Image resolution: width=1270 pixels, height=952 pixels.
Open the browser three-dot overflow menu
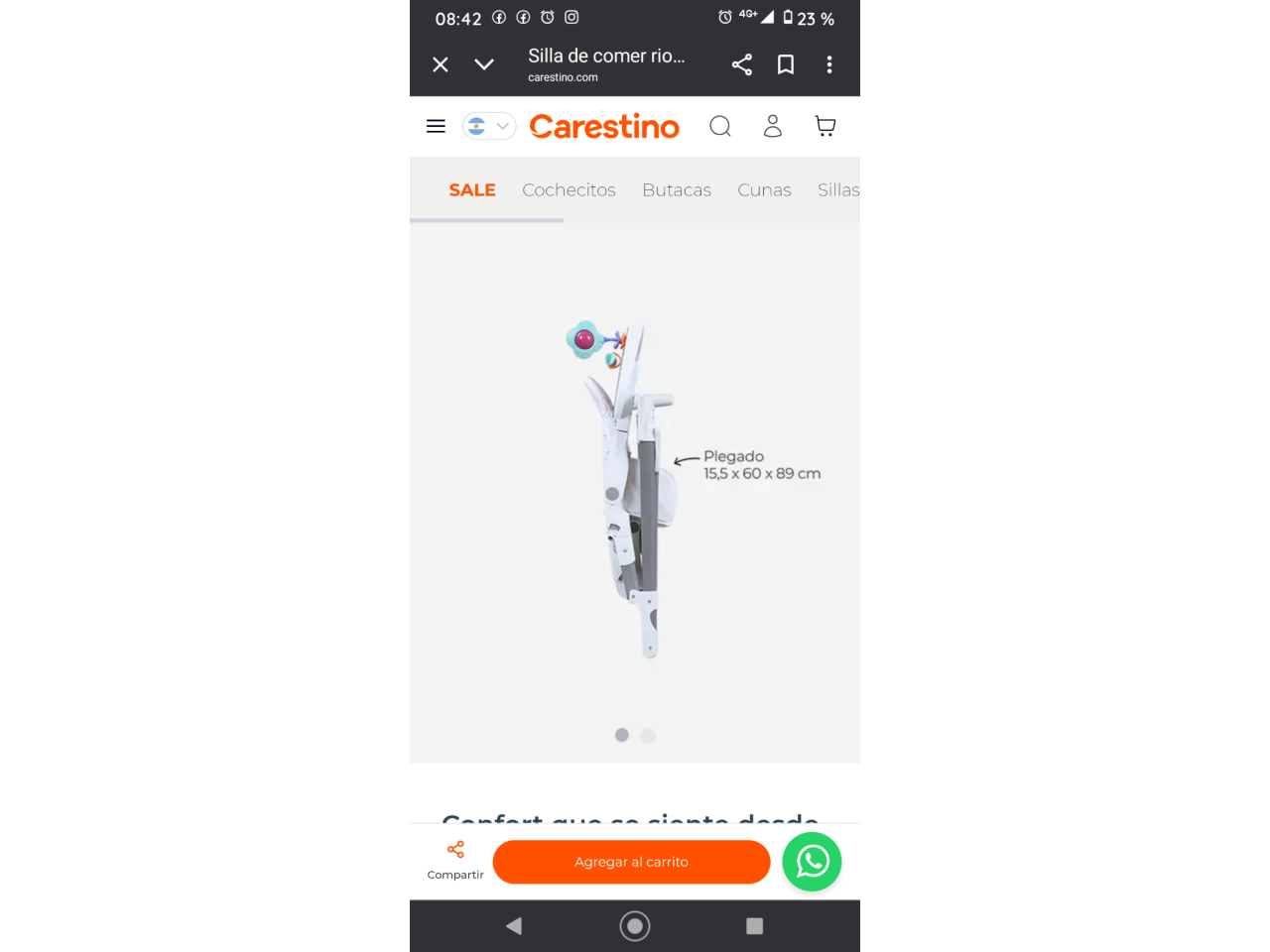829,64
